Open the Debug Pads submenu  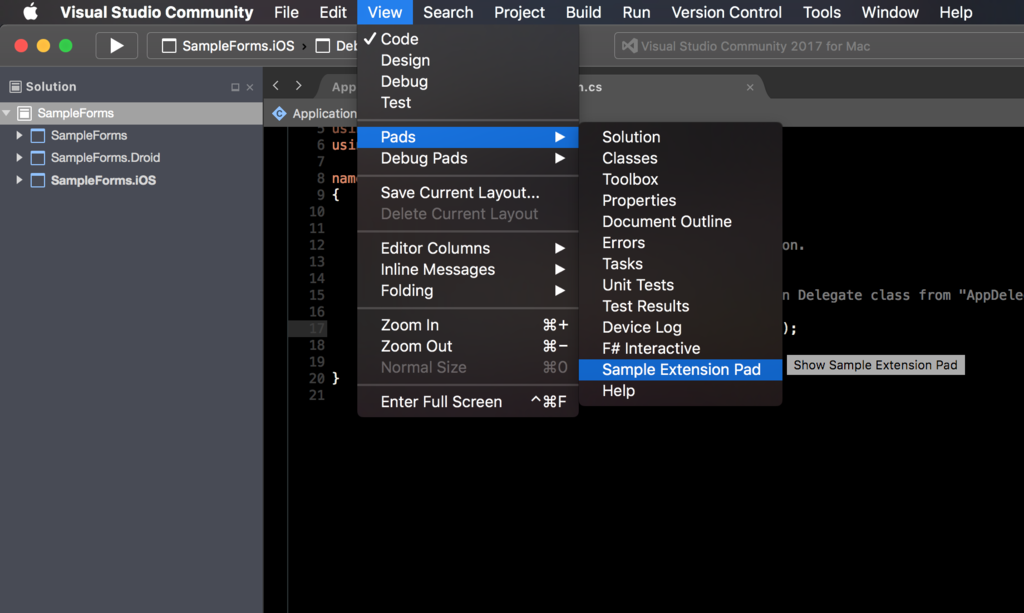(x=468, y=158)
